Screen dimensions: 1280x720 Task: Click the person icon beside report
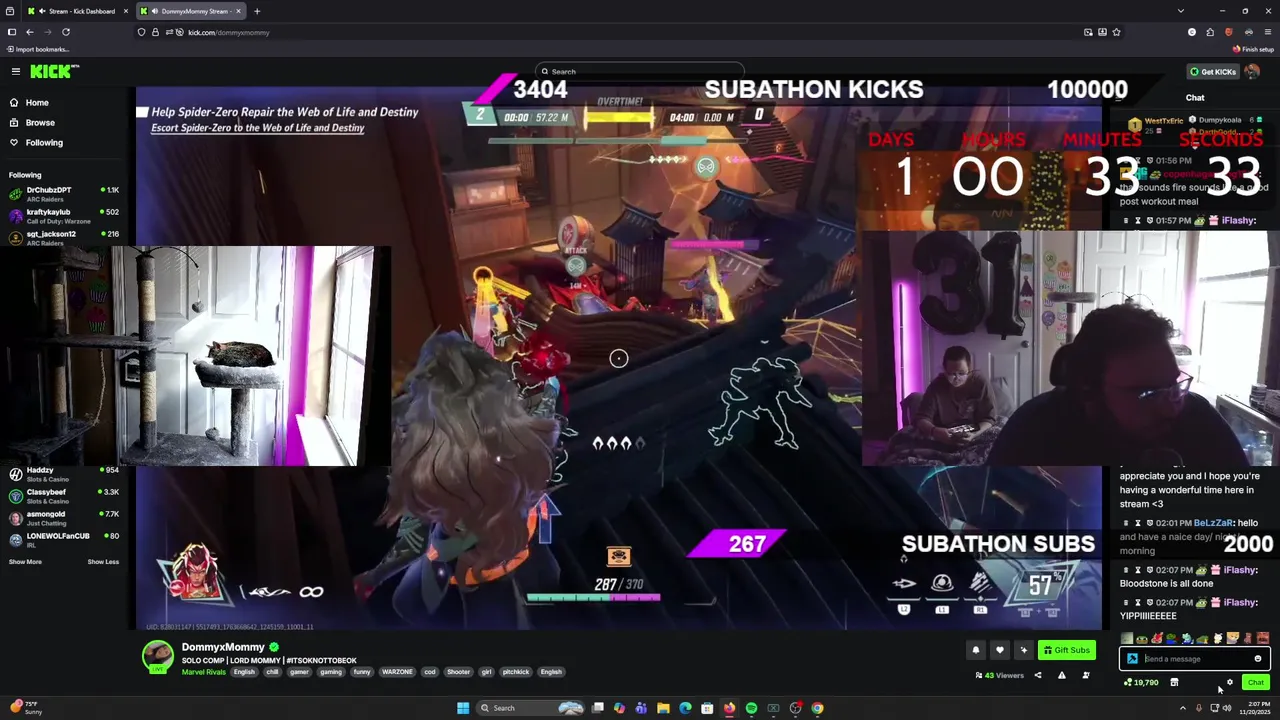pyautogui.click(x=1085, y=675)
